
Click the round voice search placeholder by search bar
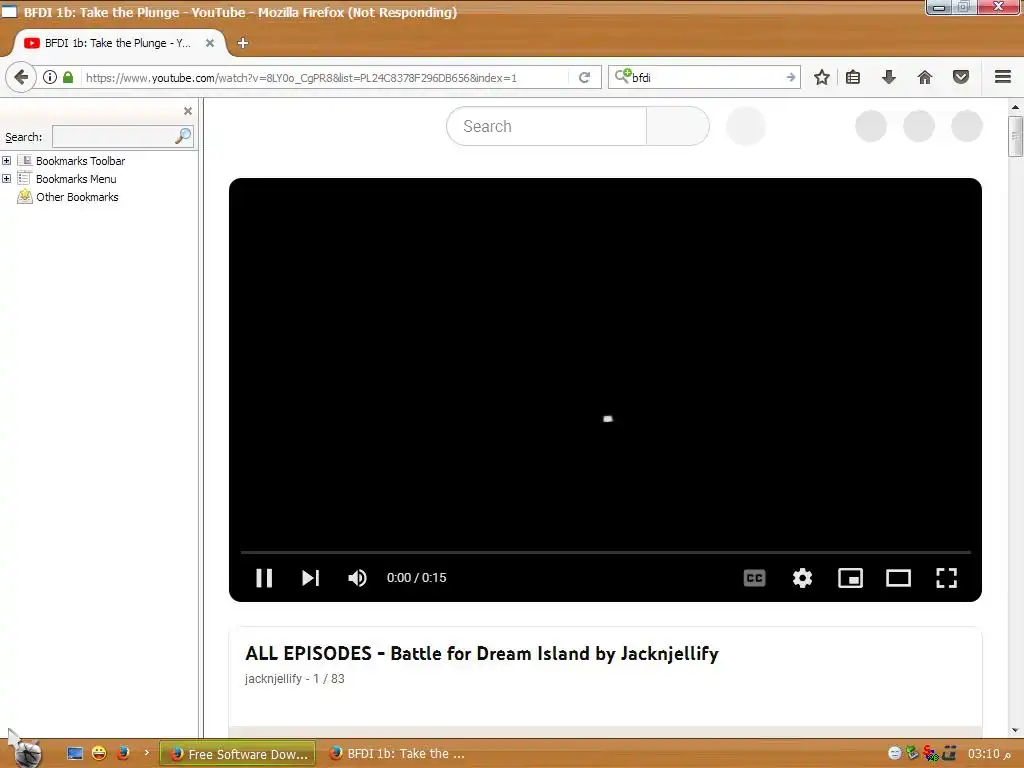[745, 126]
